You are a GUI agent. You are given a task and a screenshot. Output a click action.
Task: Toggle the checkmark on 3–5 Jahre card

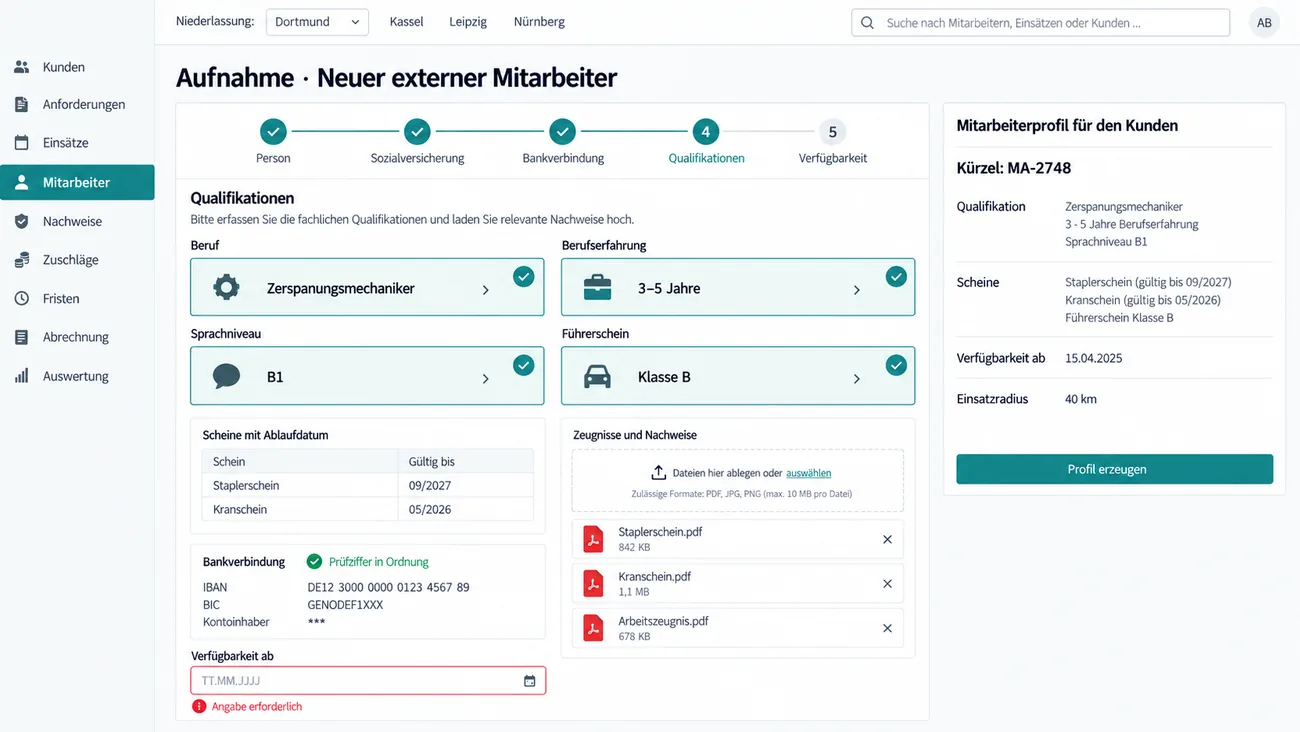click(896, 277)
